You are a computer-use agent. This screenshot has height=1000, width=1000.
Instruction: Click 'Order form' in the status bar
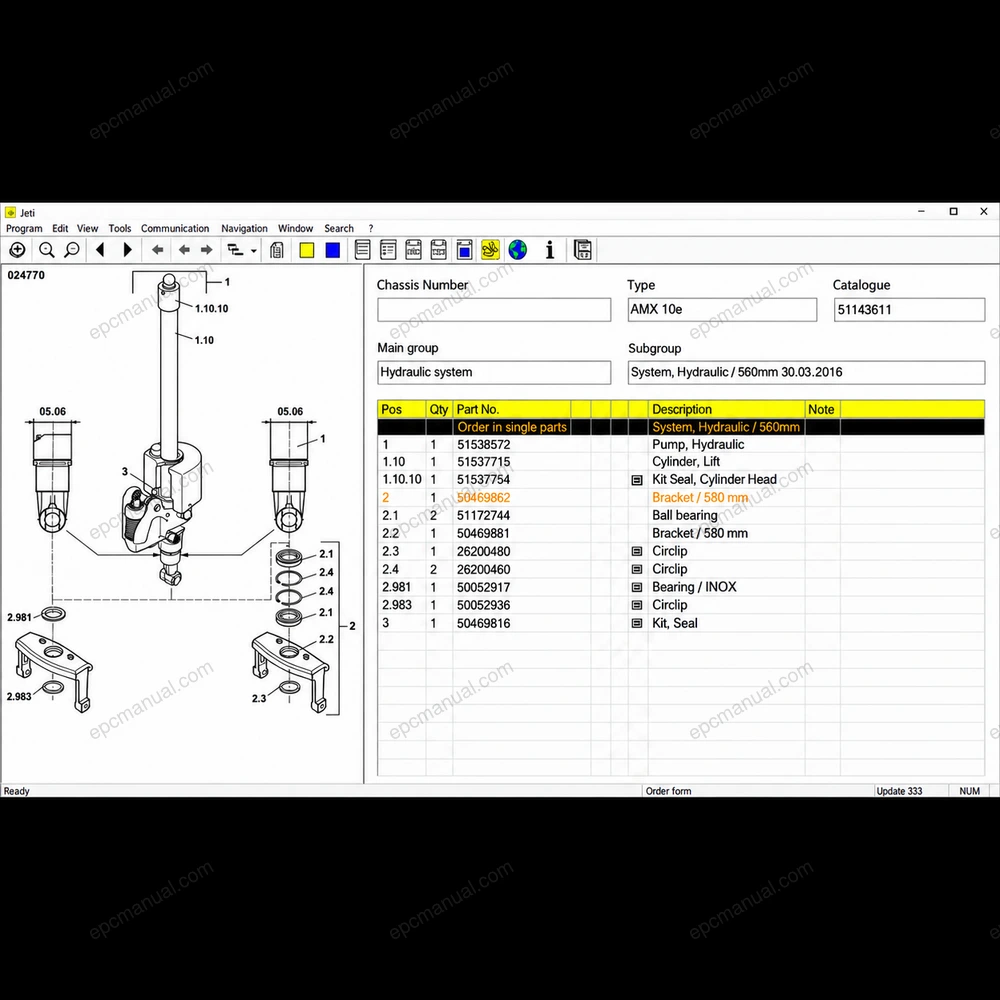pos(668,791)
